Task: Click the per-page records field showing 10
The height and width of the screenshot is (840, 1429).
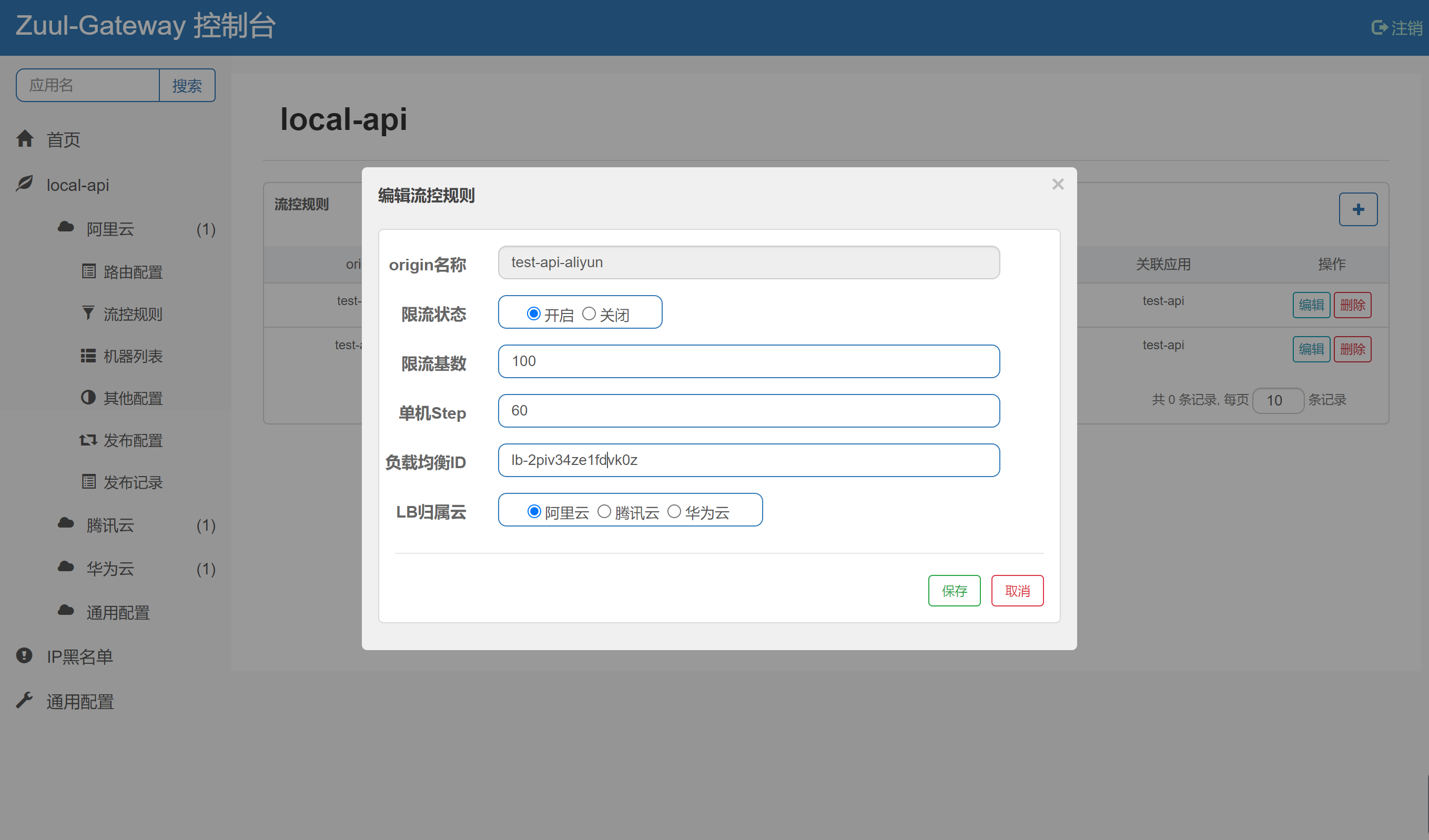Action: 1278,400
